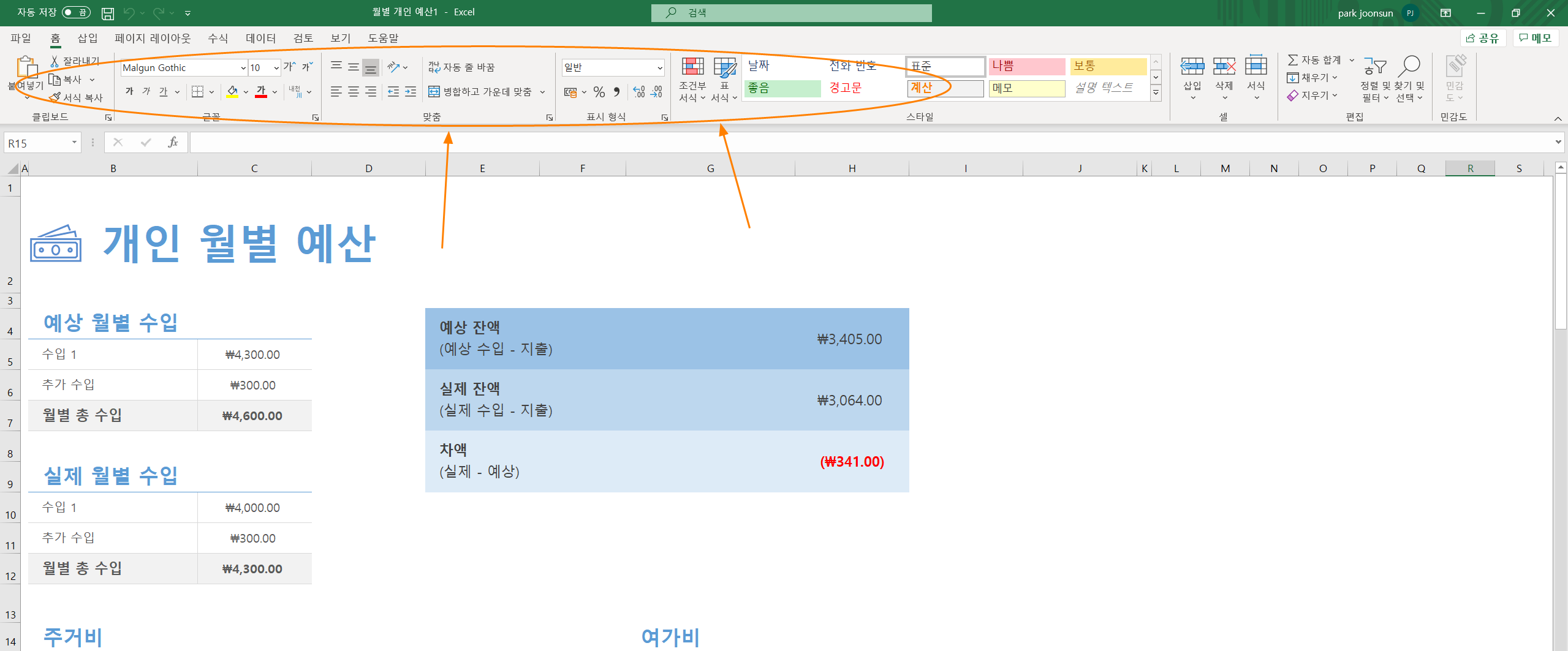1568x651 pixels.
Task: Click the percent style icon
Action: click(x=599, y=91)
